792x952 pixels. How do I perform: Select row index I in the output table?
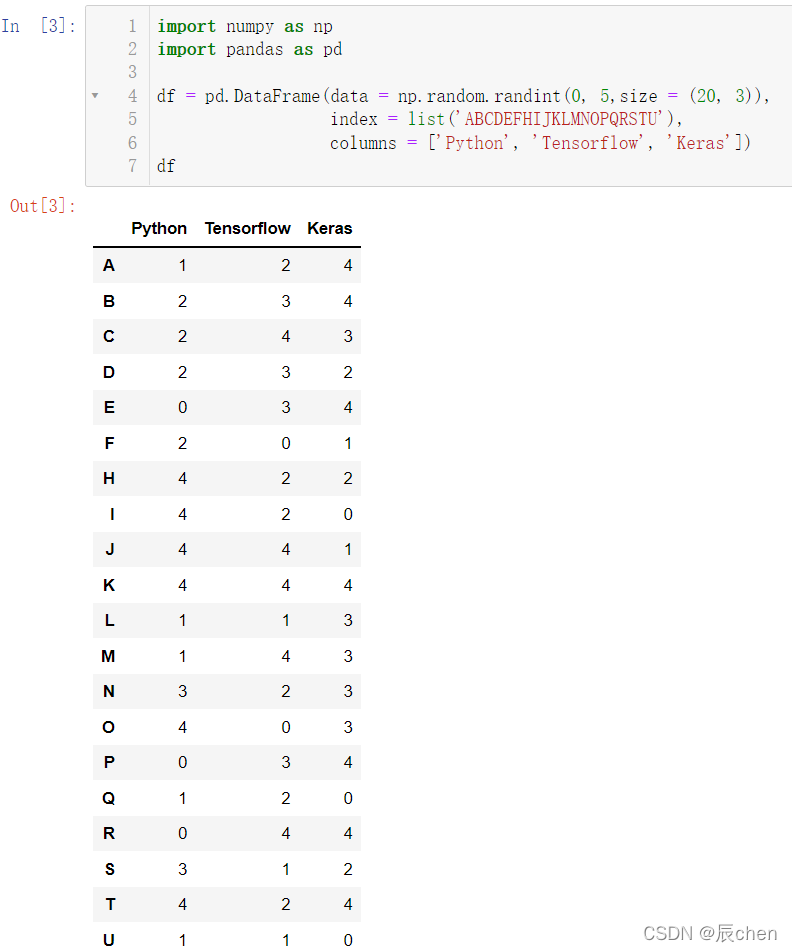(112, 514)
